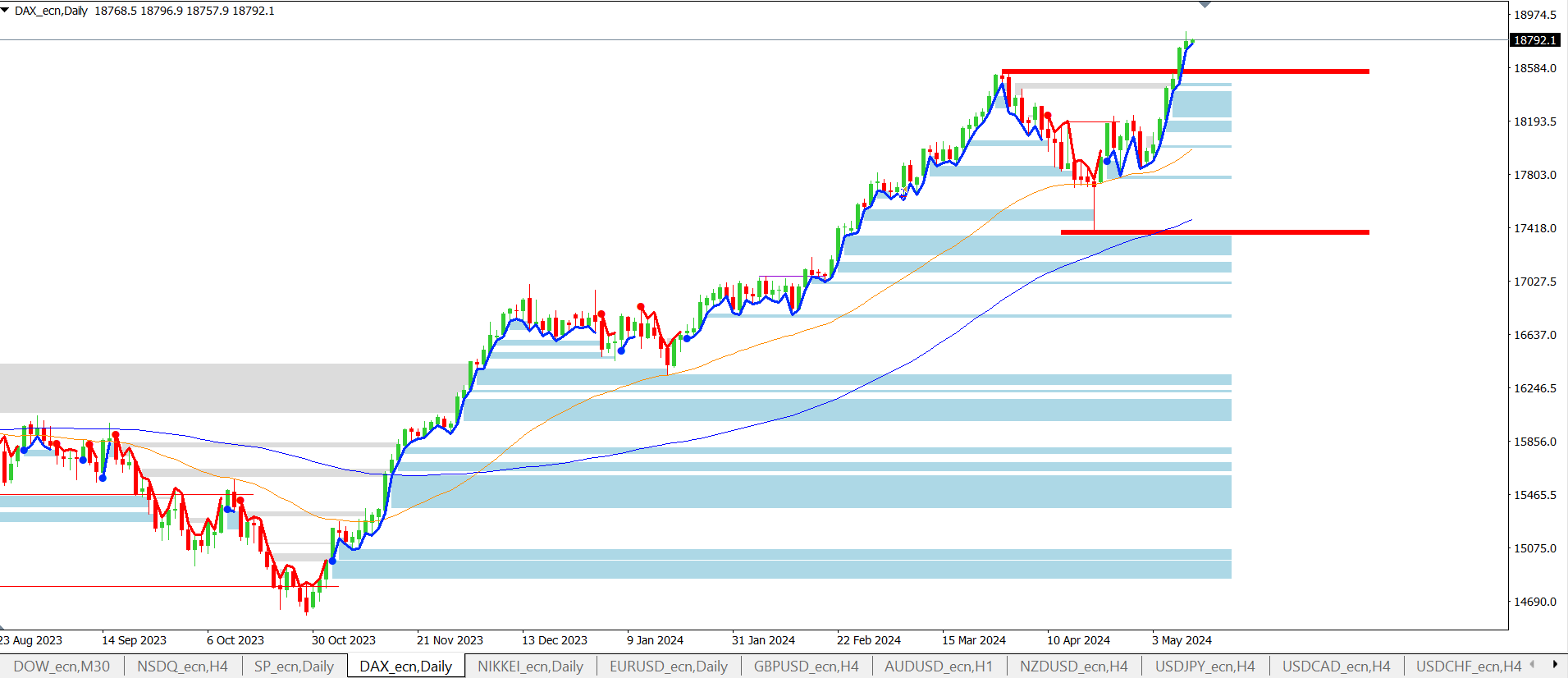The image size is (1568, 678).
Task: Click the 16246.5 price axis label
Action: tap(1535, 388)
